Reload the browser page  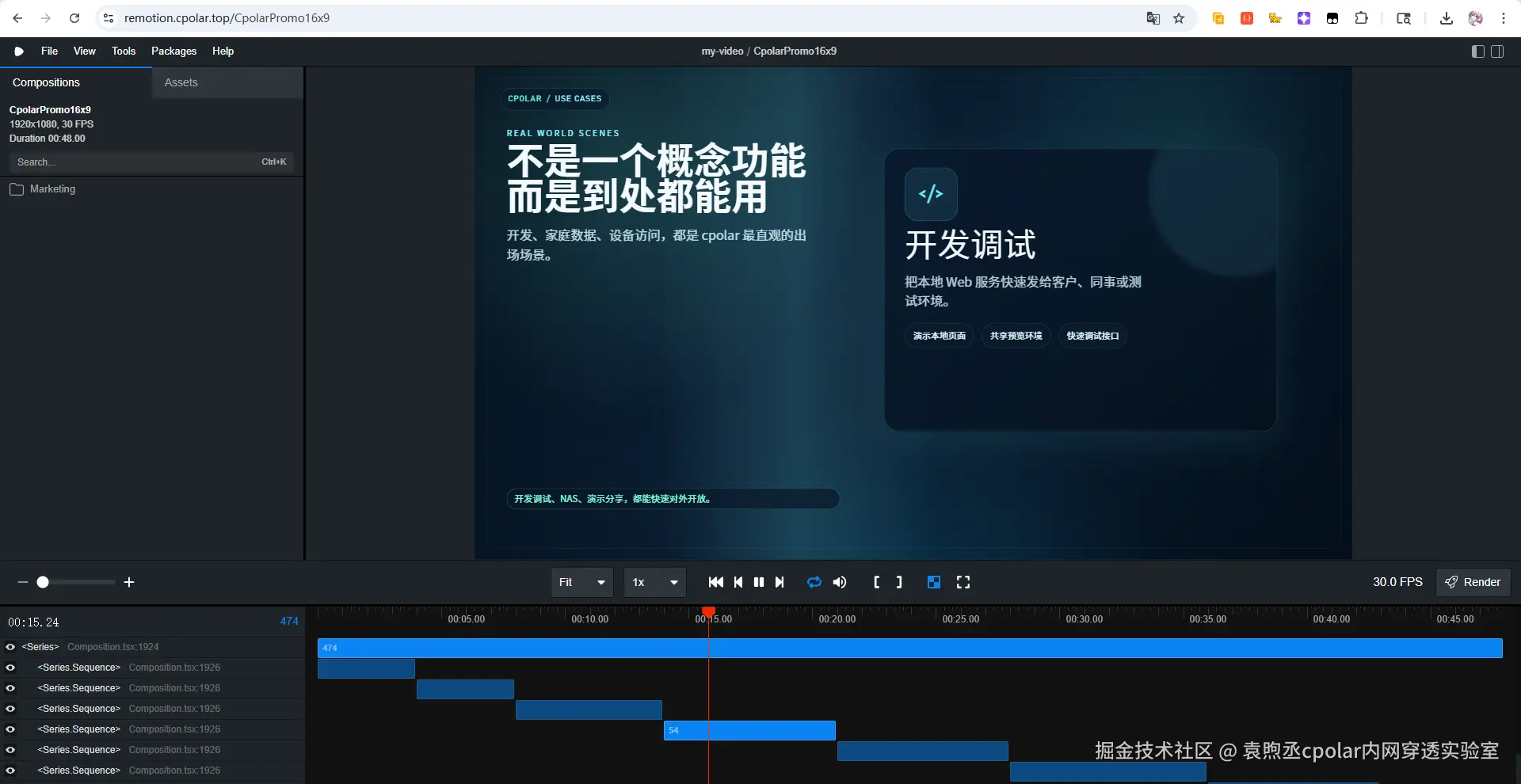[74, 18]
